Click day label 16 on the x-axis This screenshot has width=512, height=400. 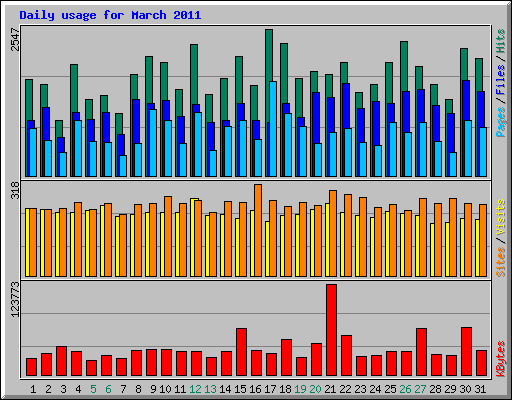[x=255, y=389]
